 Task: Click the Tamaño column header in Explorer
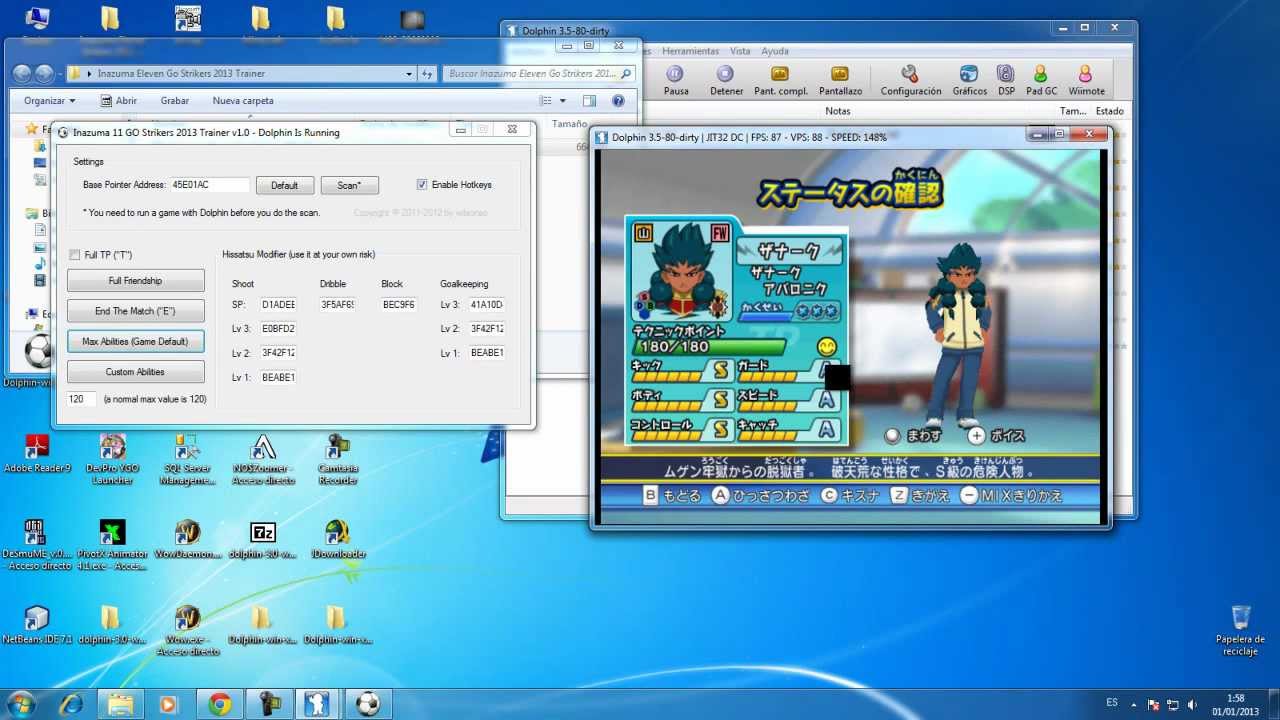click(x=569, y=124)
